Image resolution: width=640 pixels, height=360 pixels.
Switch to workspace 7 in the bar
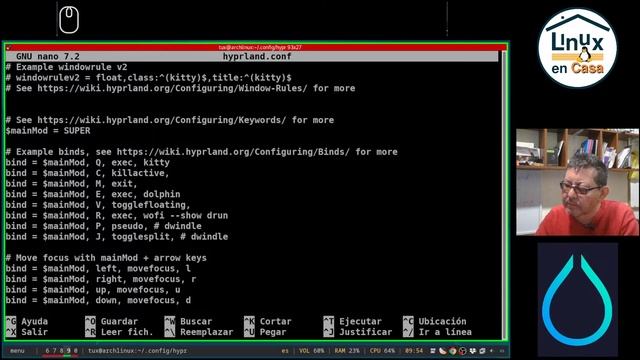click(54, 351)
